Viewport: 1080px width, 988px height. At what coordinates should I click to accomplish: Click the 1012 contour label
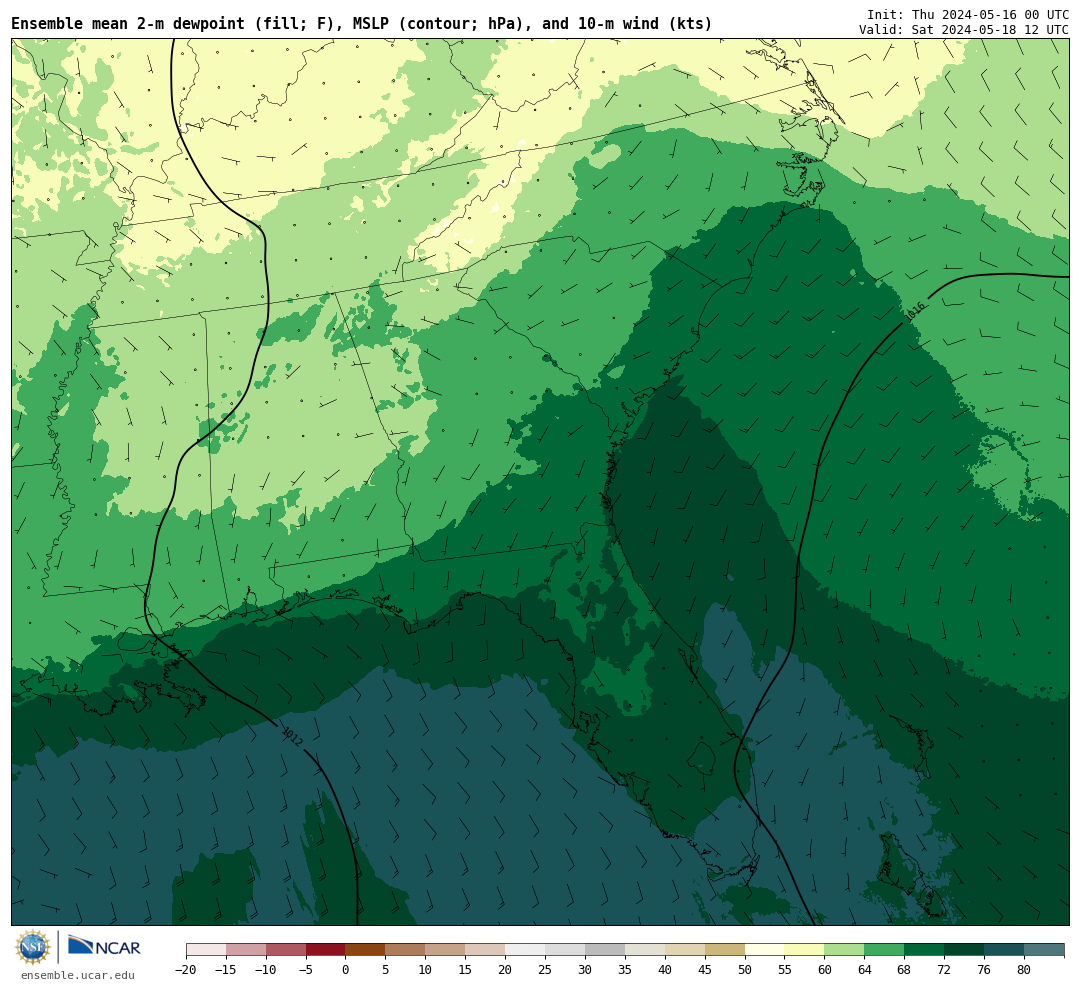[x=292, y=737]
